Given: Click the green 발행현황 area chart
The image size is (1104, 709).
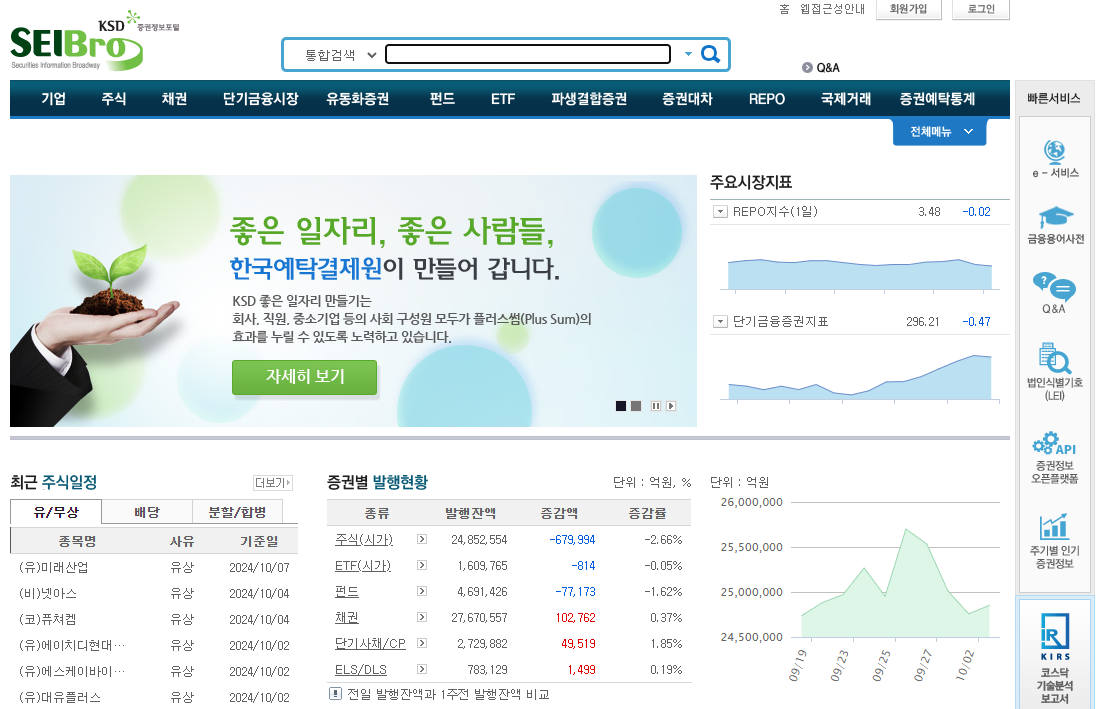Looking at the screenshot, I should 896,584.
